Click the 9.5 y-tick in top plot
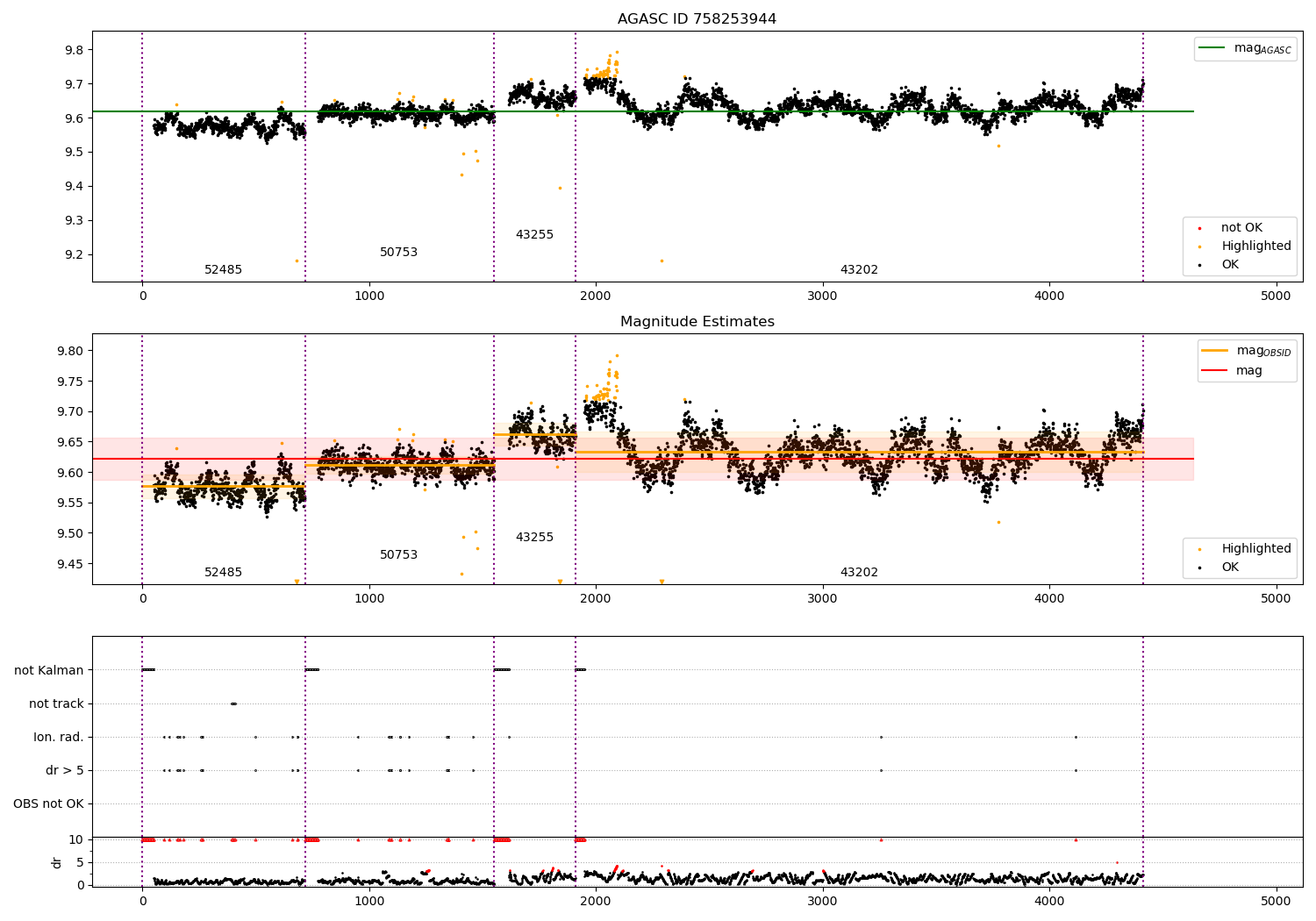Viewport: 1316px width, 921px height. pyautogui.click(x=75, y=153)
